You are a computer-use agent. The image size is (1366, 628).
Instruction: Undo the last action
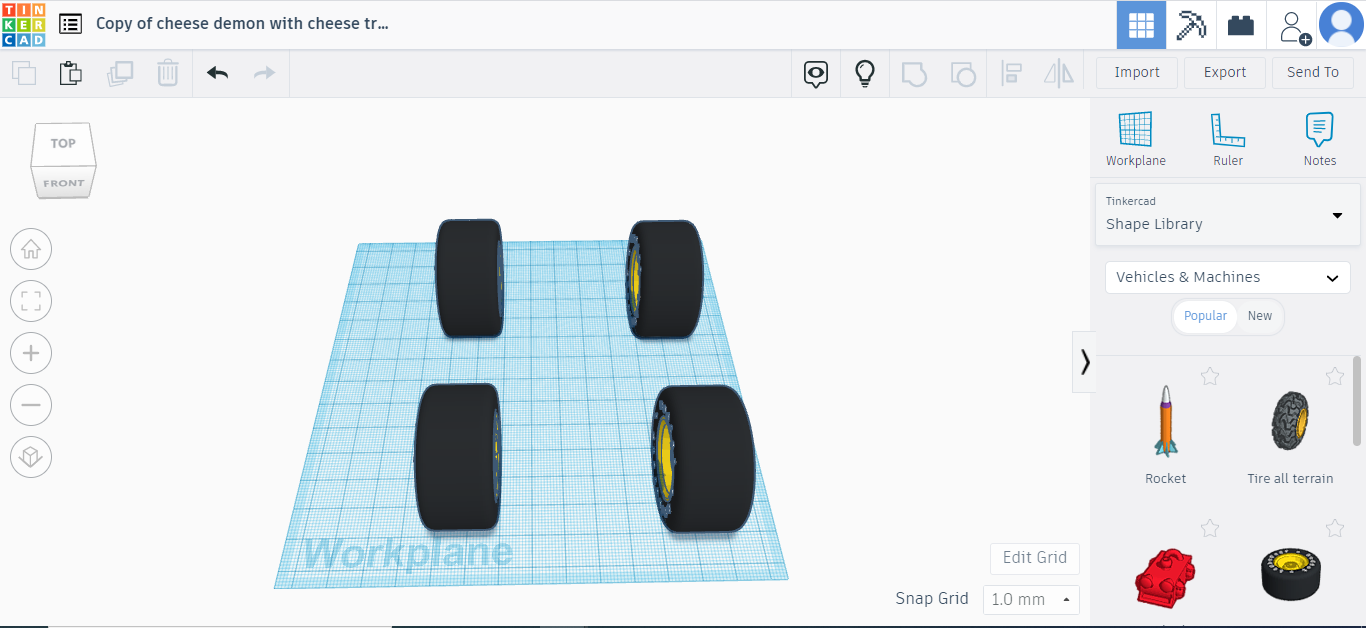tap(217, 73)
